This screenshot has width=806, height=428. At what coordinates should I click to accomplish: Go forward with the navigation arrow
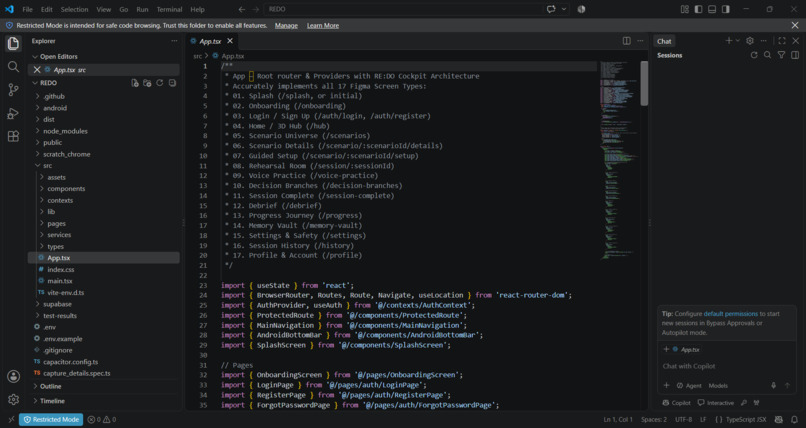(x=256, y=9)
